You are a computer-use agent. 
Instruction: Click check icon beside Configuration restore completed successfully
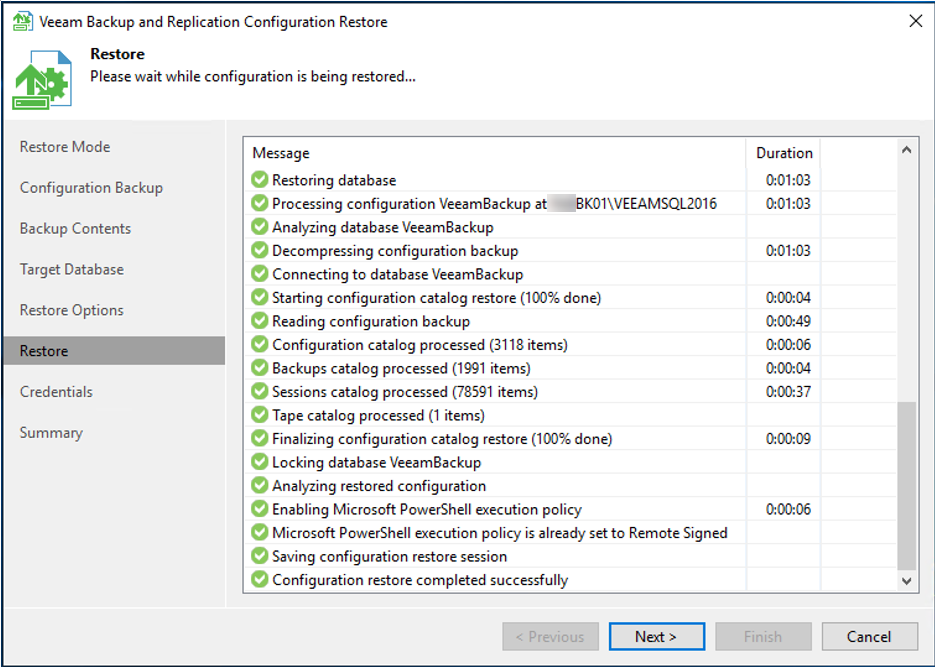(259, 579)
